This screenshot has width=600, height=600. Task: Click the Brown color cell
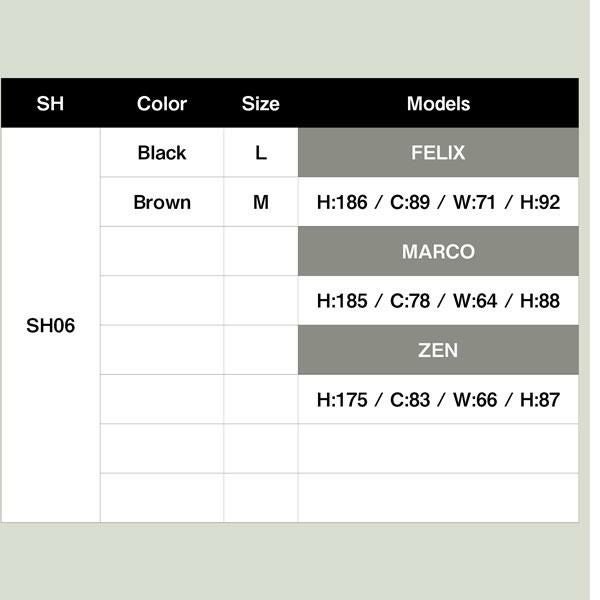[162, 202]
